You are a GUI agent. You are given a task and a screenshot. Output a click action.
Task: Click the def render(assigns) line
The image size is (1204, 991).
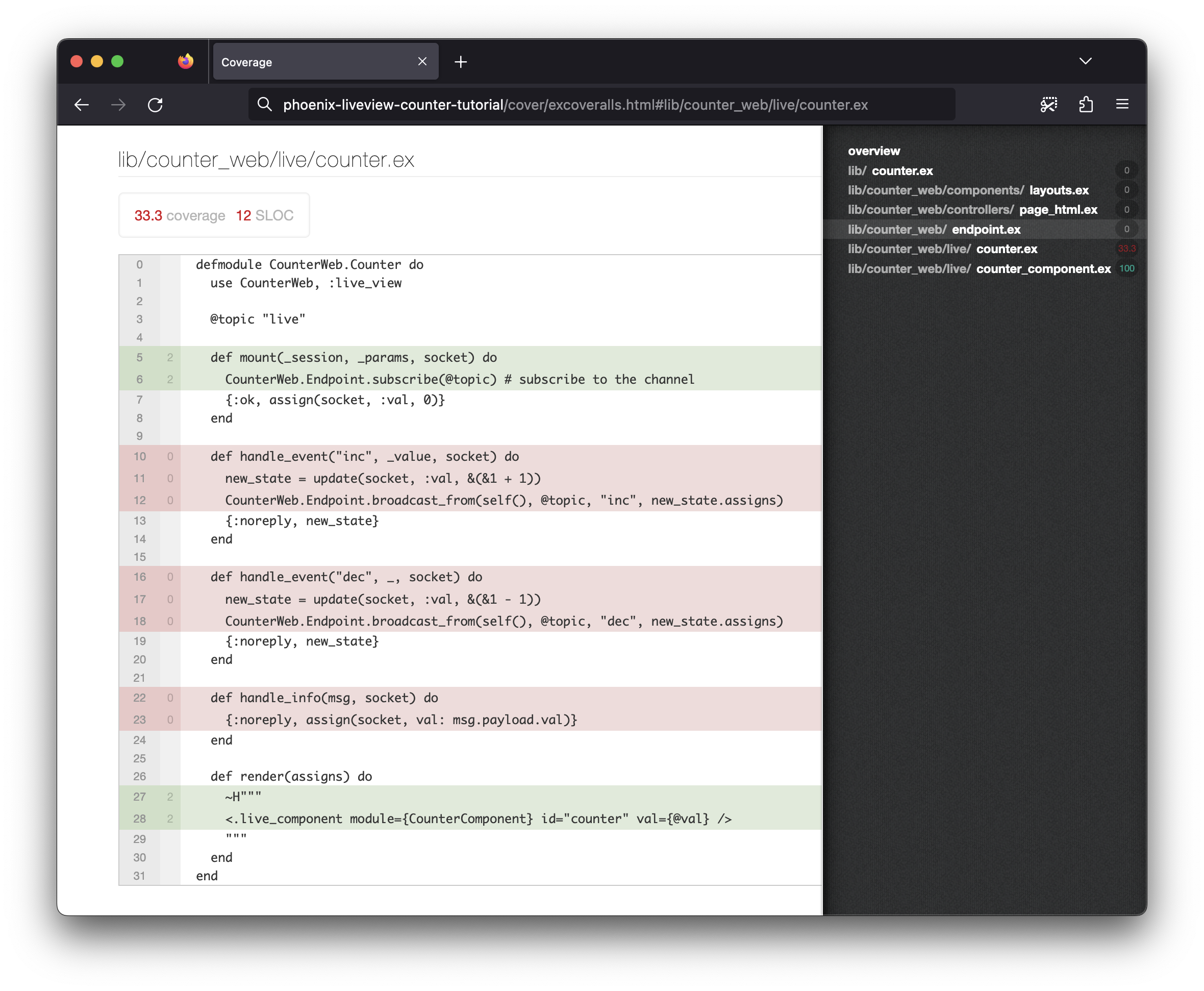pos(291,776)
